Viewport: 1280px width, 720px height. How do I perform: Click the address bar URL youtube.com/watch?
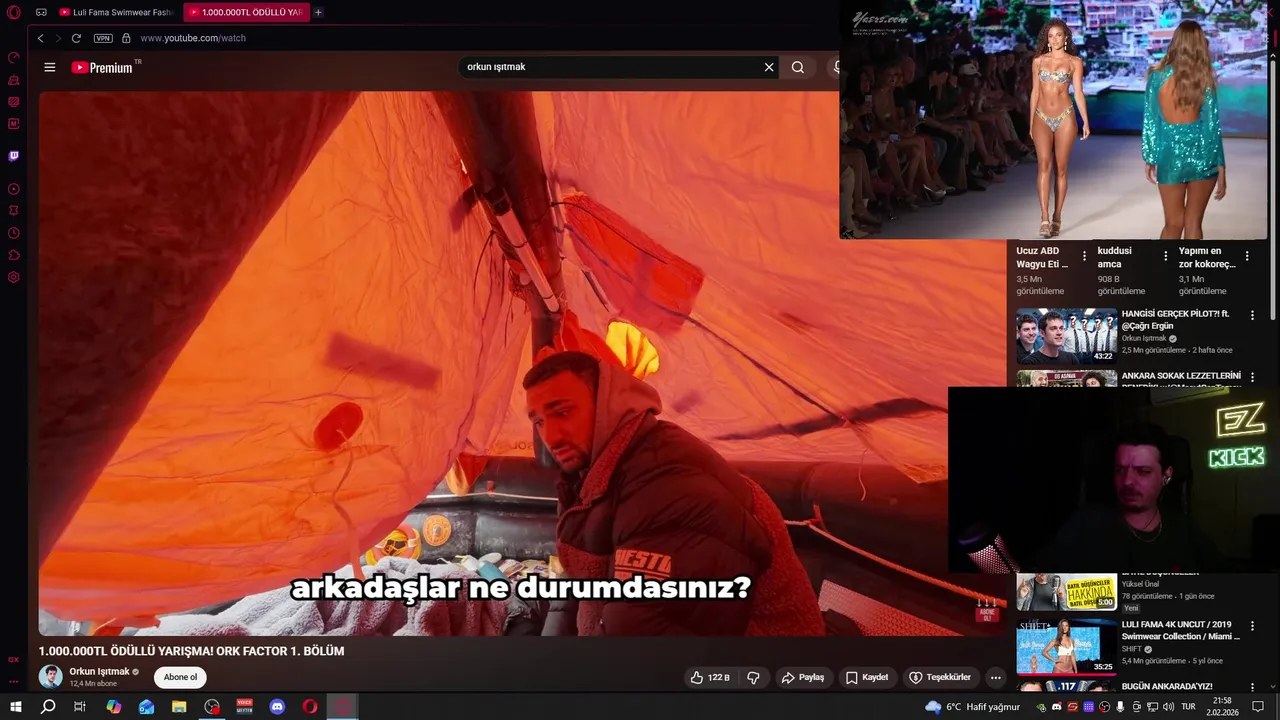193,38
